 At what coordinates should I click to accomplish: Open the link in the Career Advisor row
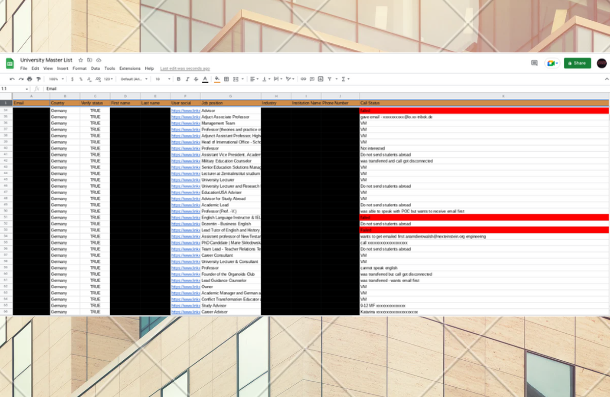186,312
